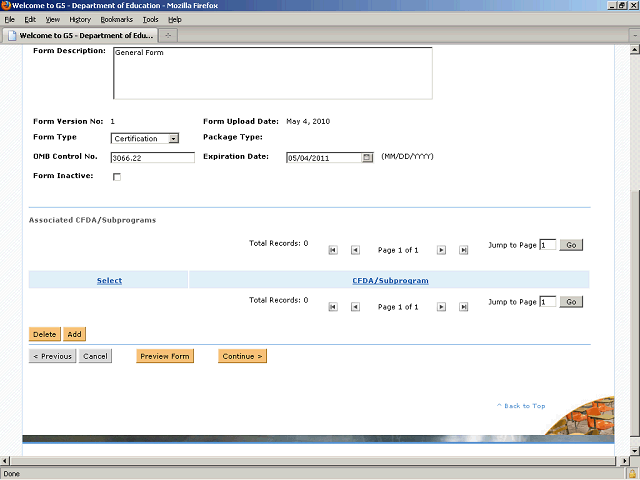Viewport: 640px width, 480px height.
Task: Sort by the Select column header
Action: click(x=109, y=280)
